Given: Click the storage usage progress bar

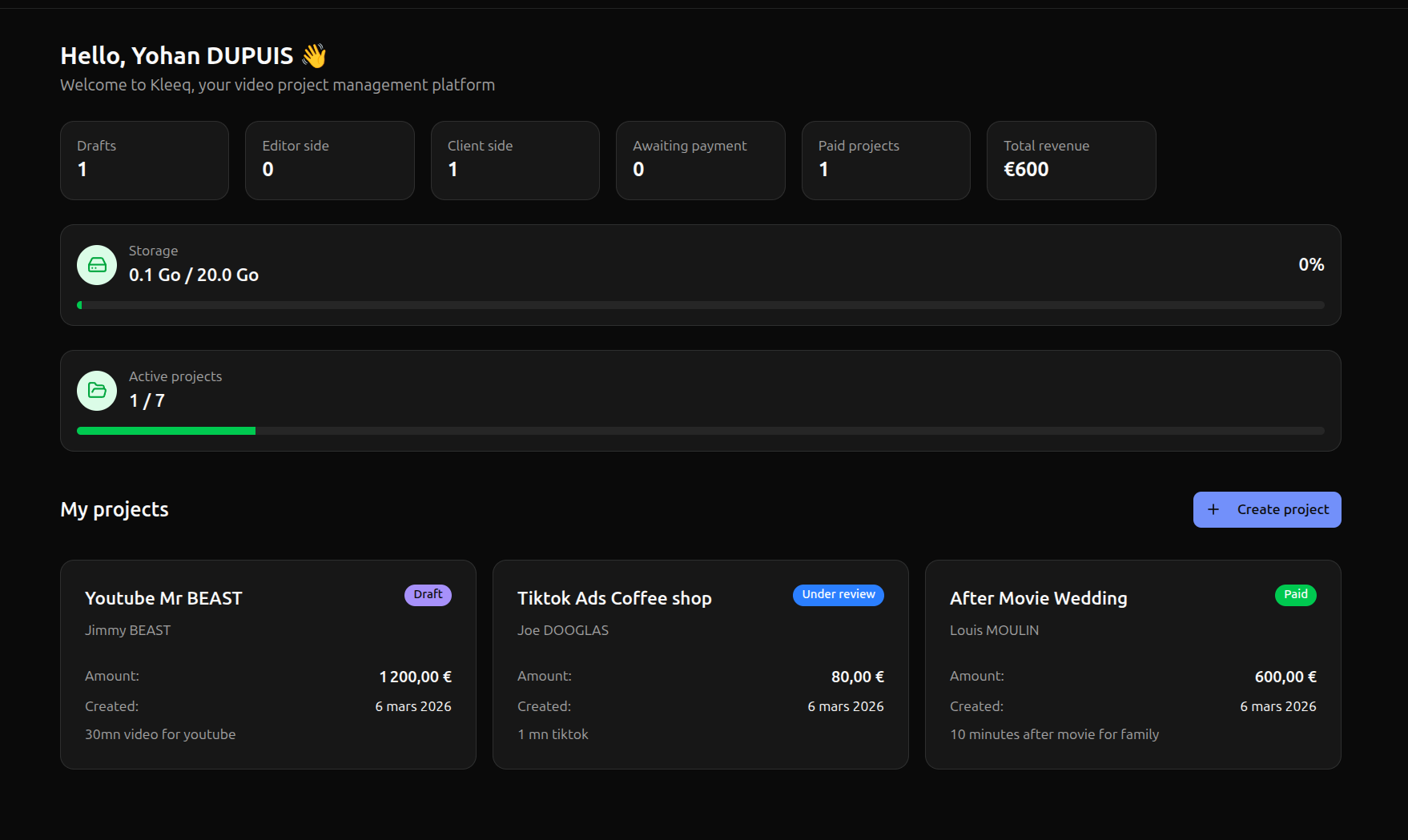Looking at the screenshot, I should pyautogui.click(x=701, y=305).
